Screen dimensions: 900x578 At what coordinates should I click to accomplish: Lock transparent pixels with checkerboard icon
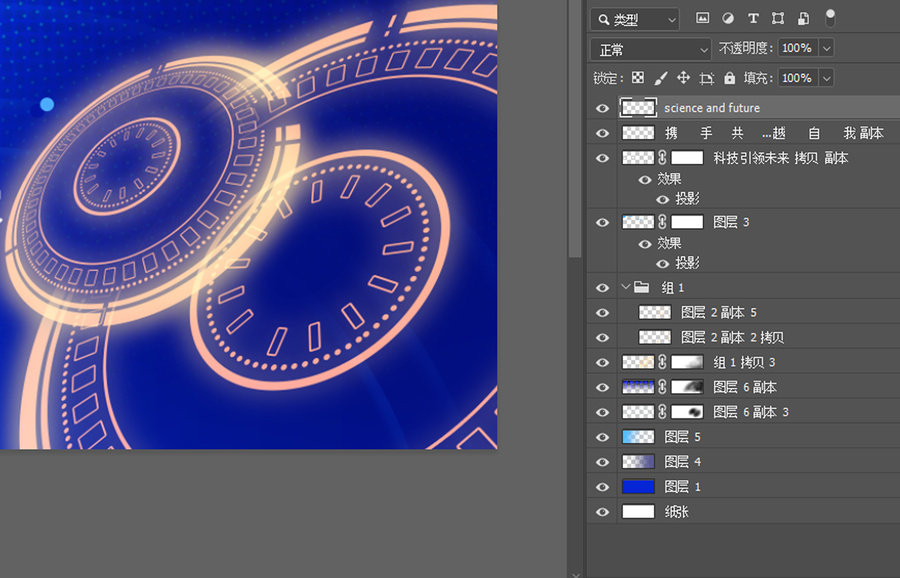[x=638, y=78]
